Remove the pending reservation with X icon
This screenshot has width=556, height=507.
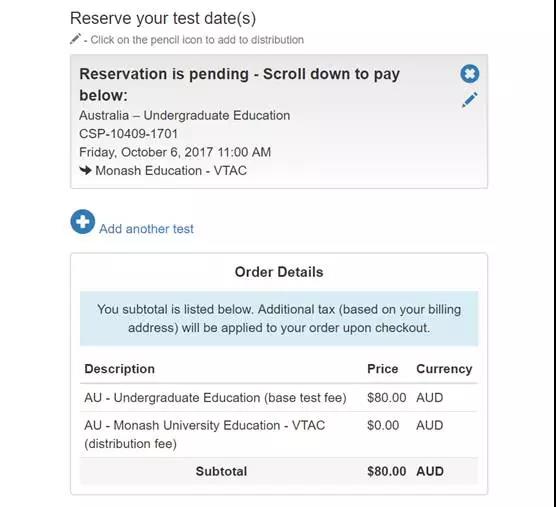point(470,74)
